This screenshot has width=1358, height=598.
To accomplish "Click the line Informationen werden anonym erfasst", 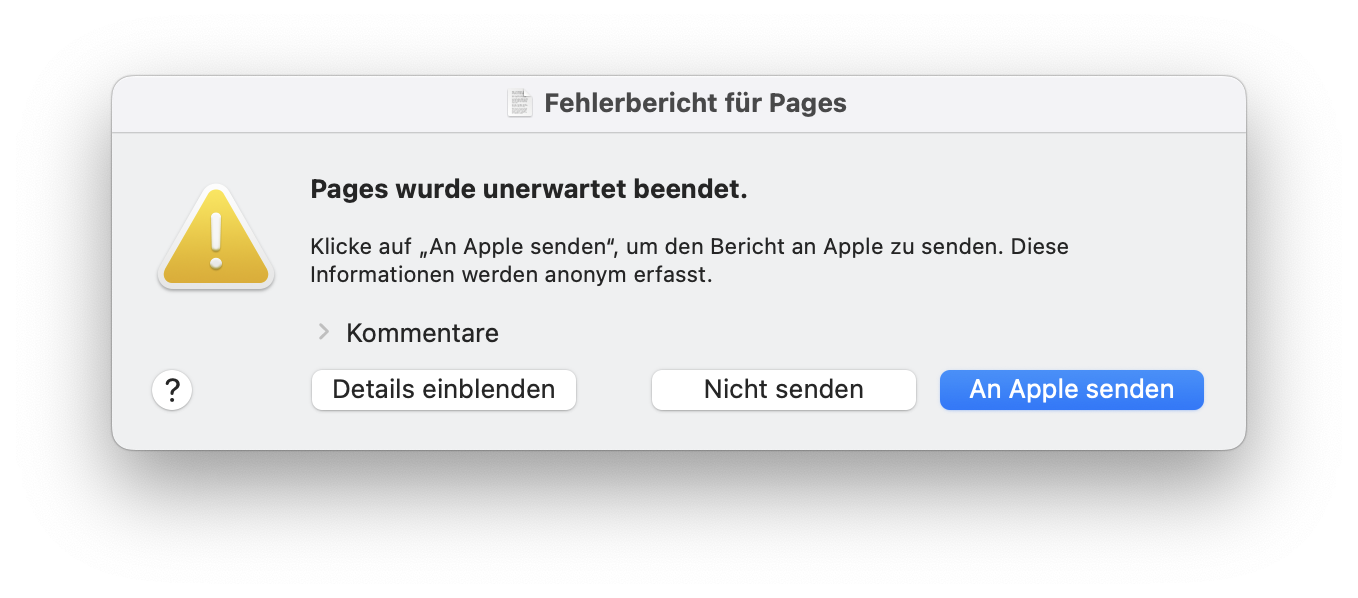I will tap(511, 275).
